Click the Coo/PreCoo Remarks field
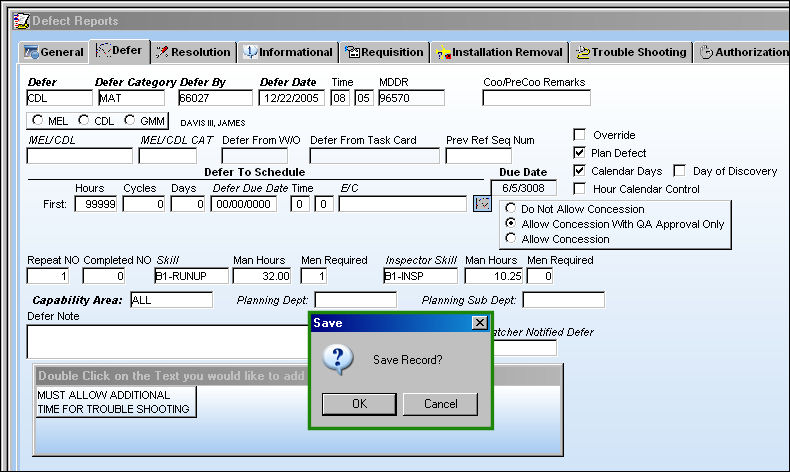 pyautogui.click(x=537, y=98)
